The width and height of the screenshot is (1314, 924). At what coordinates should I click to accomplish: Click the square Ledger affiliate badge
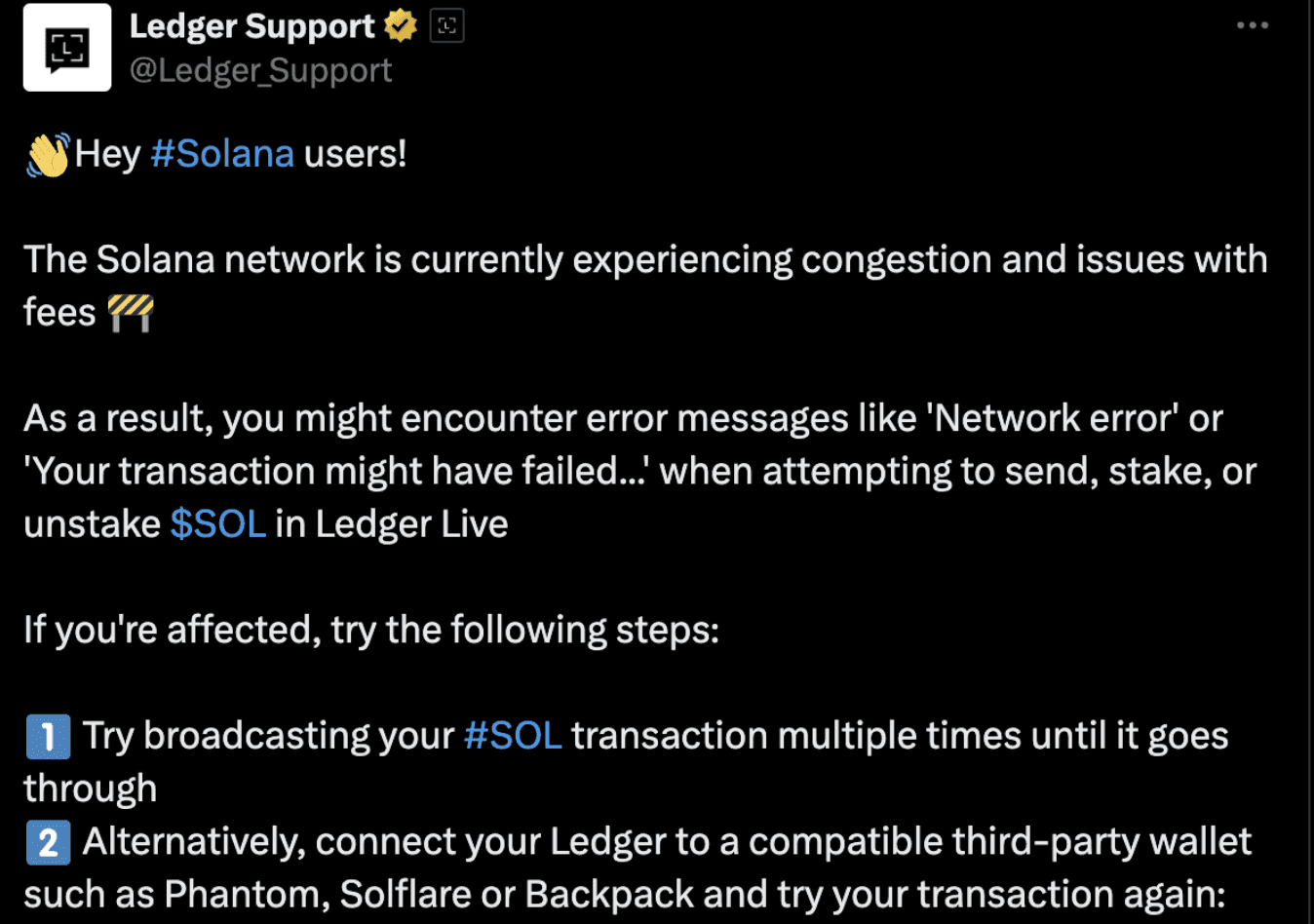(446, 25)
